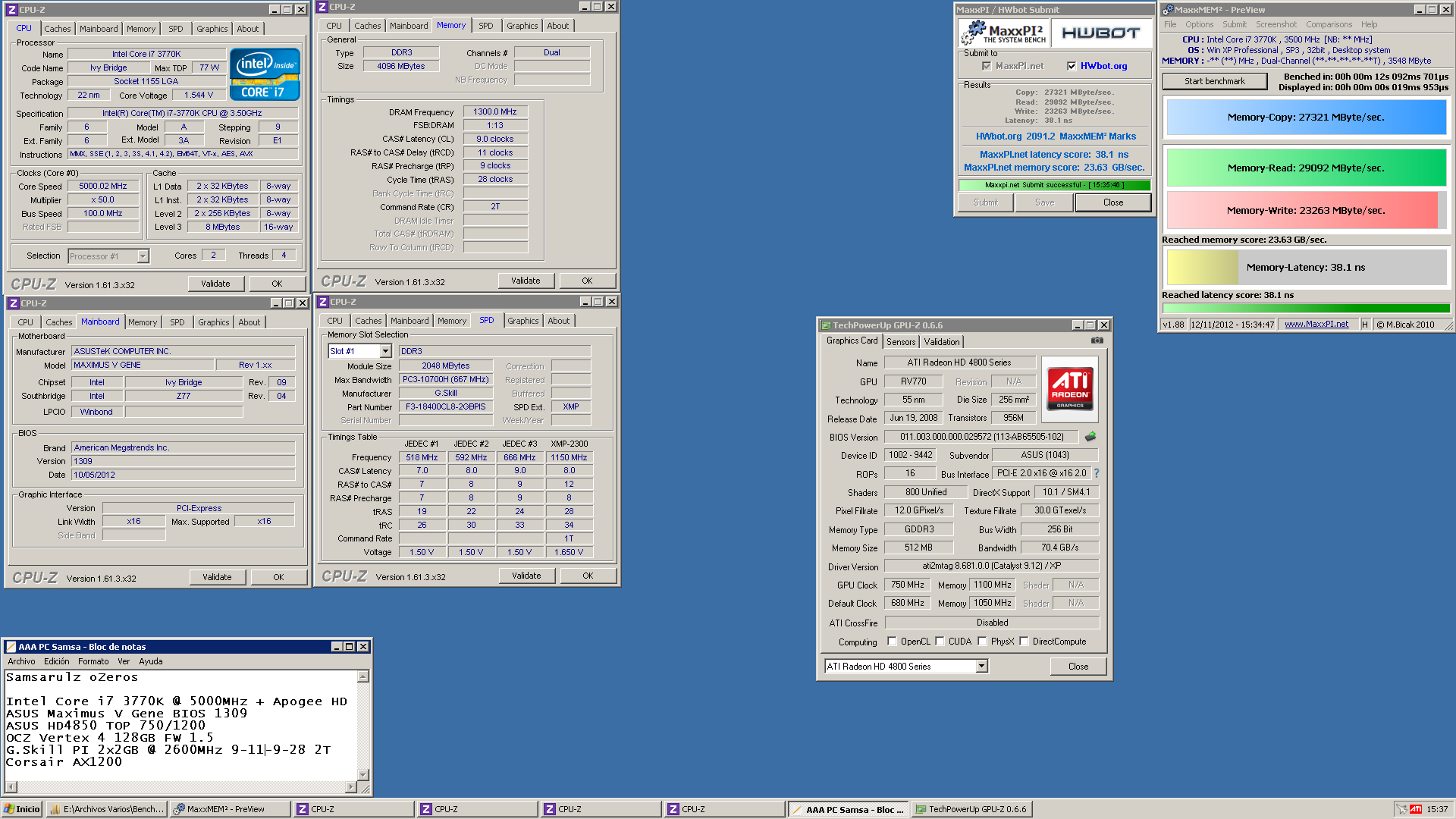Open the SPD tab in CPU-Z mainboard window

click(x=177, y=322)
